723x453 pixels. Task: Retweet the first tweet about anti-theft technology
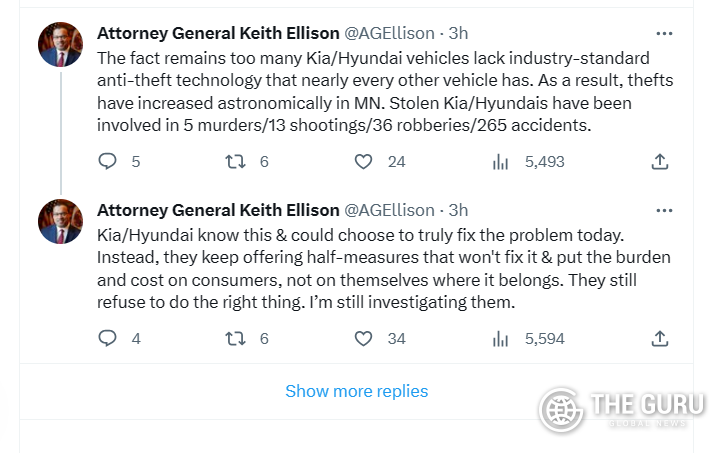coord(236,161)
